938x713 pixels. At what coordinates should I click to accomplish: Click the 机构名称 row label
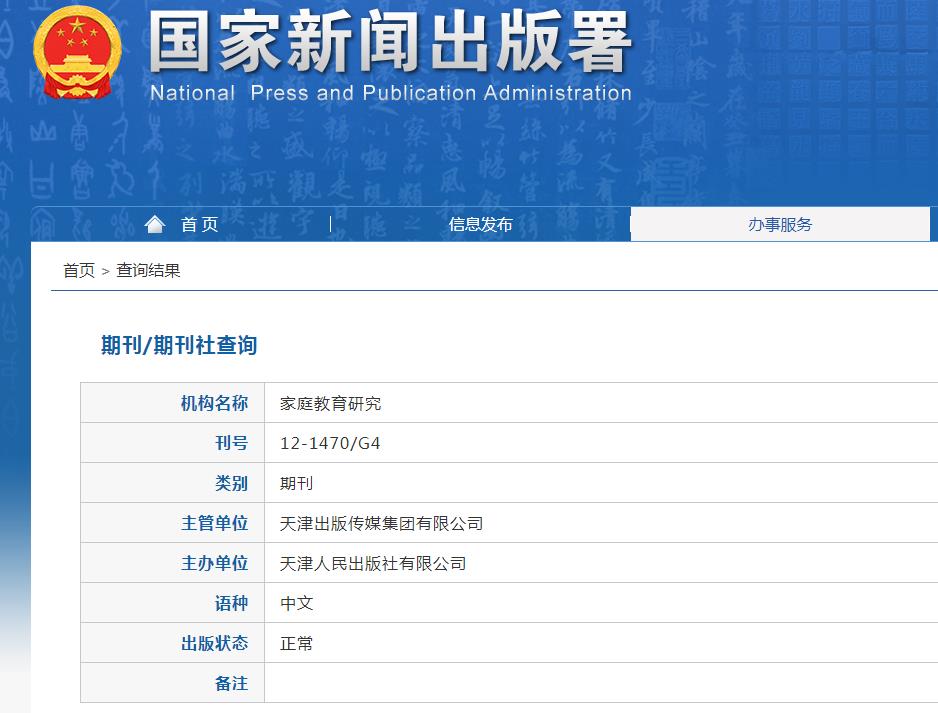tap(214, 402)
